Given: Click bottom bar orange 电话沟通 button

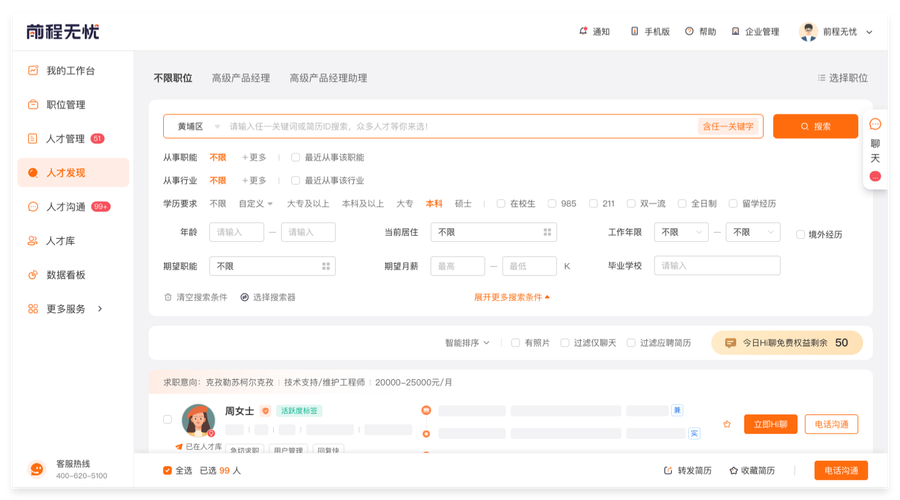Looking at the screenshot, I should 841,471.
